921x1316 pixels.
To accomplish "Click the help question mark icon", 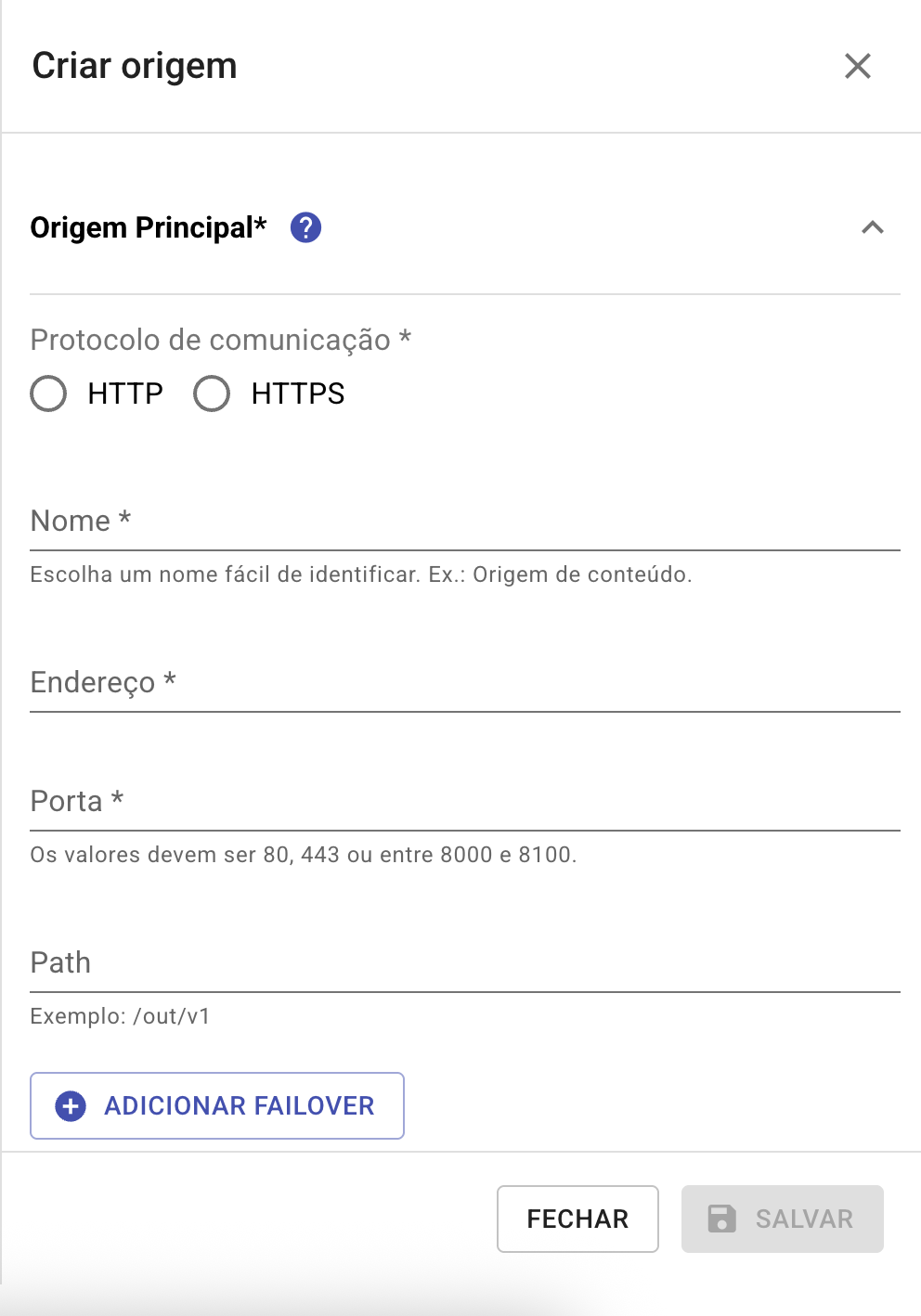I will pos(305,227).
